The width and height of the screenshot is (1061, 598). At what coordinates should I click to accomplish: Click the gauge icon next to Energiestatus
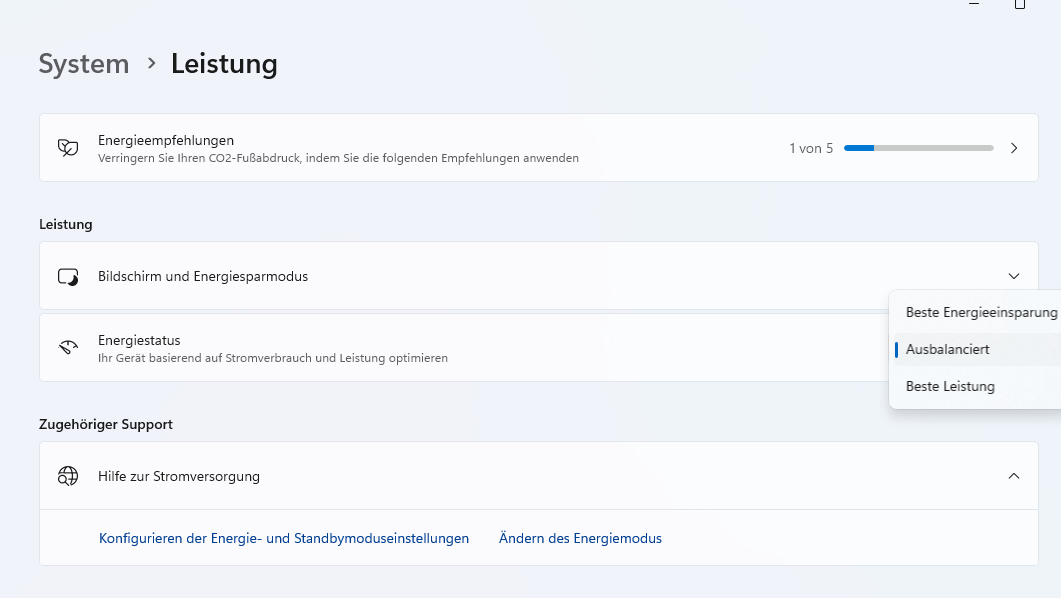coord(68,348)
